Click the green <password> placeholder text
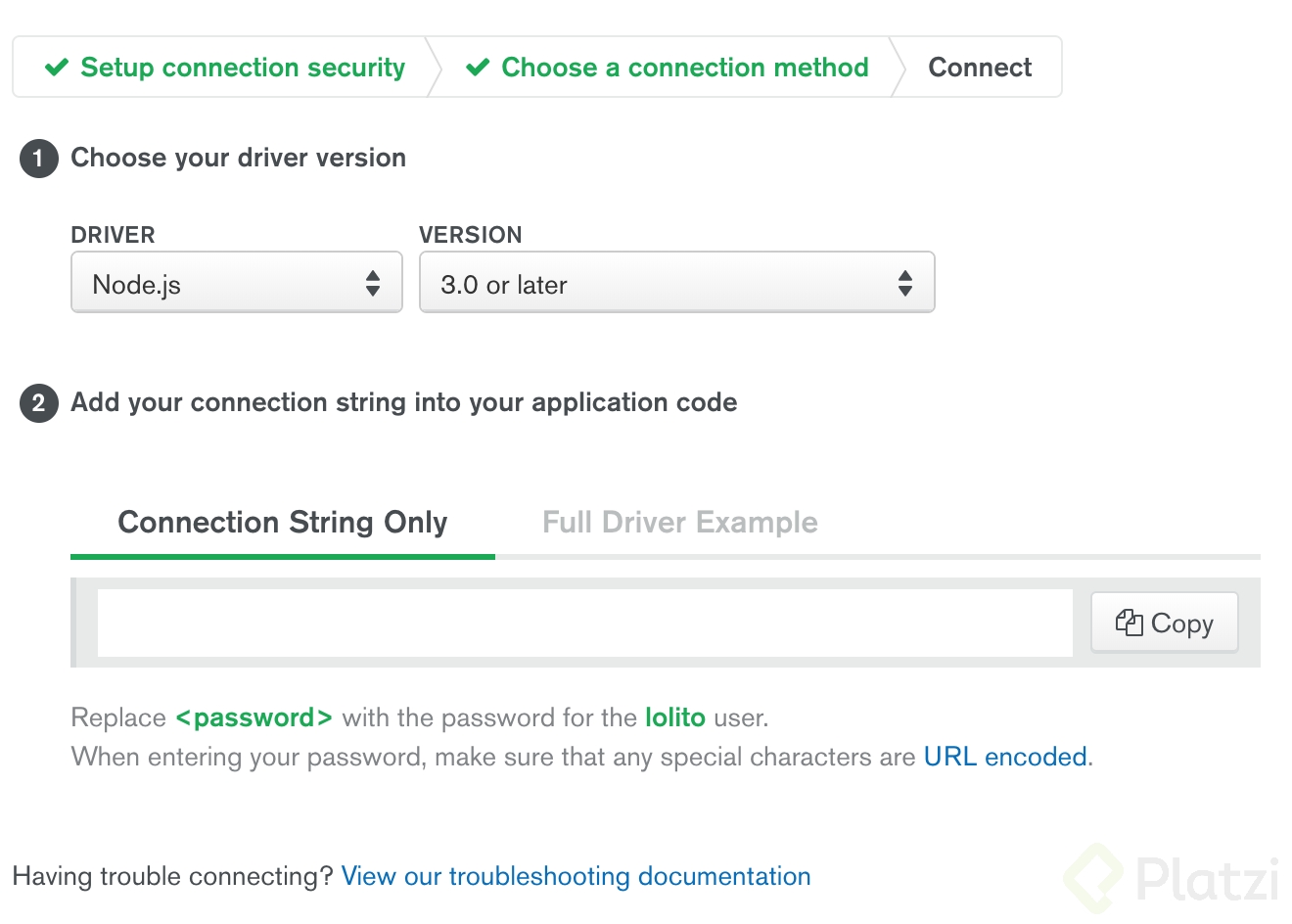This screenshot has height=924, width=1292. click(x=254, y=717)
